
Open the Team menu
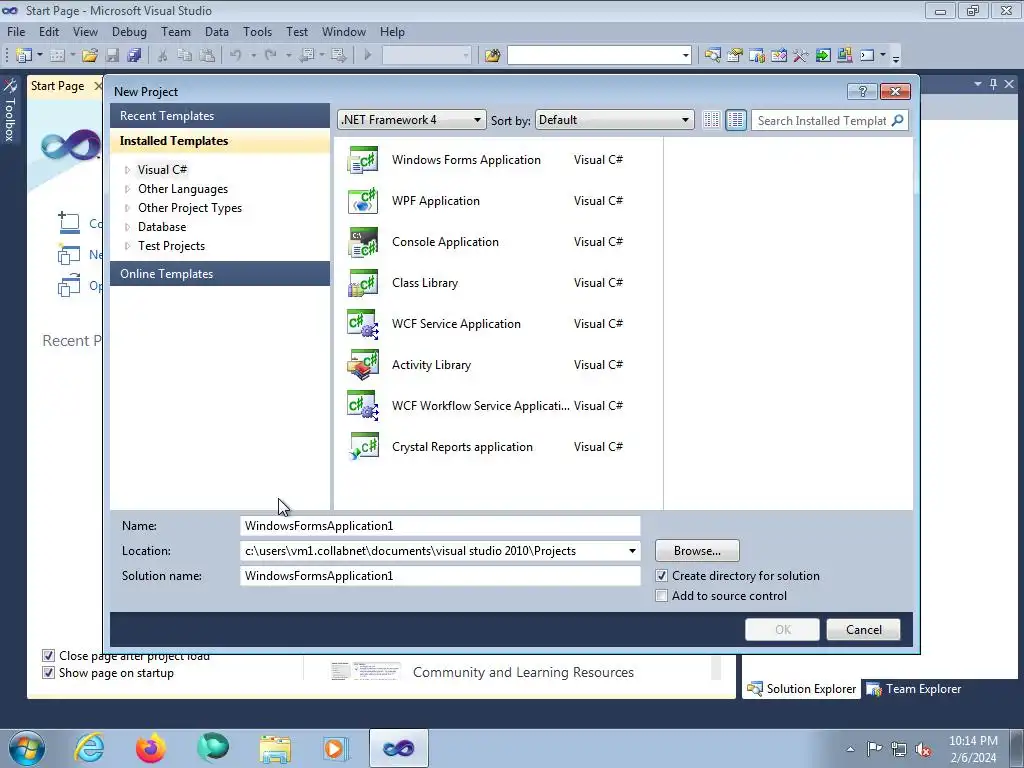(x=176, y=32)
